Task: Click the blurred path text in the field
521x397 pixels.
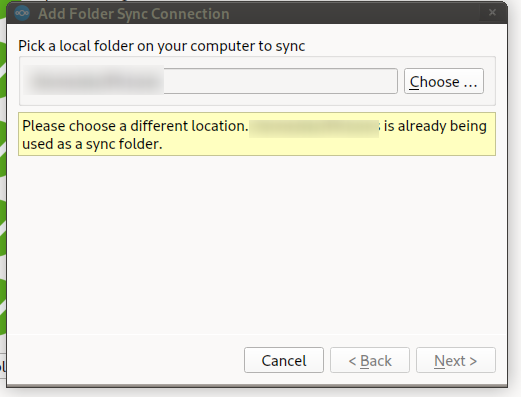Action: (94, 81)
